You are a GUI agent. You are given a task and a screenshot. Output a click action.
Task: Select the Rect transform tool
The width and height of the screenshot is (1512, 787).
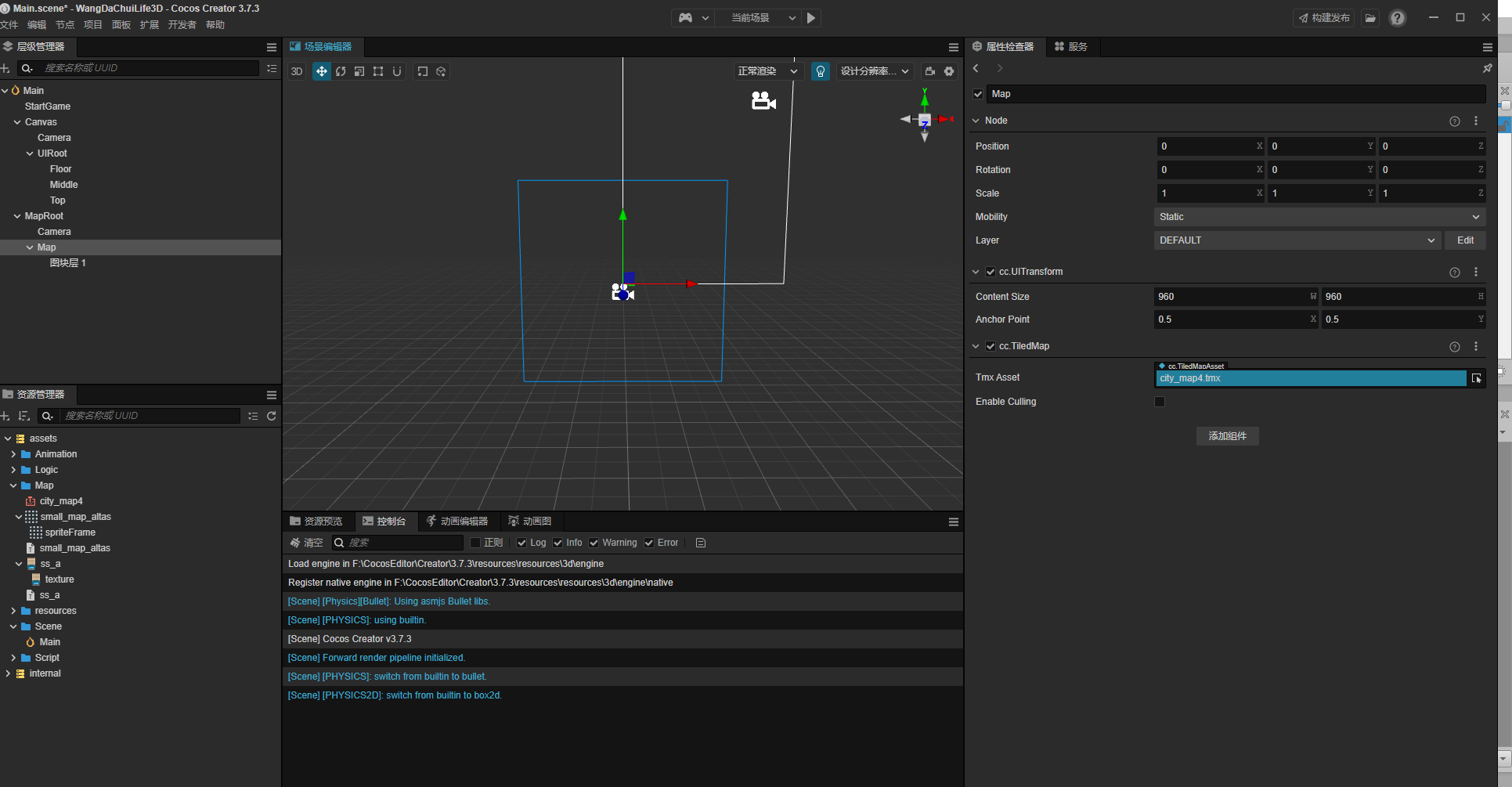[378, 71]
